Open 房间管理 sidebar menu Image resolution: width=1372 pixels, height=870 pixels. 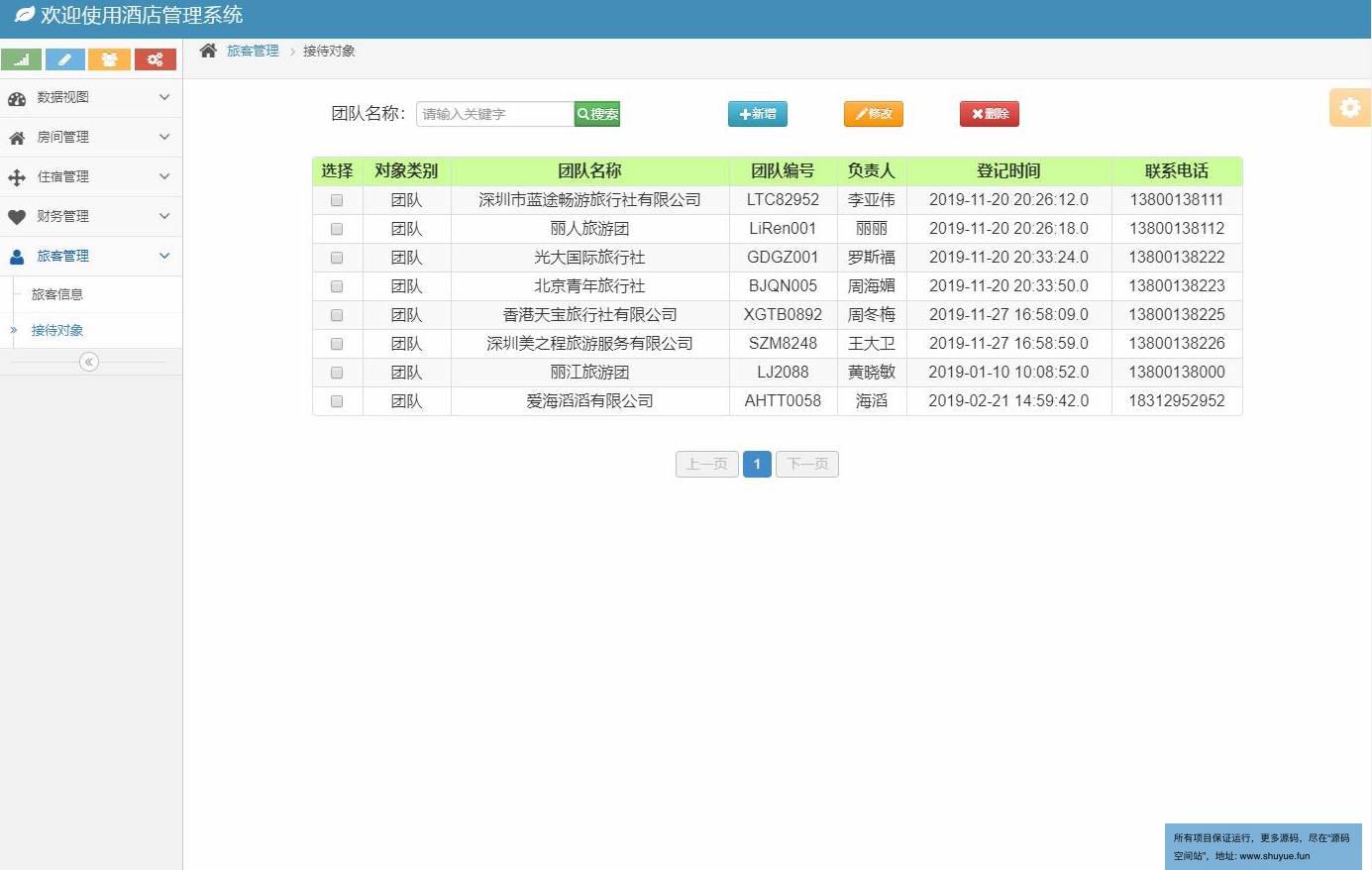point(91,137)
